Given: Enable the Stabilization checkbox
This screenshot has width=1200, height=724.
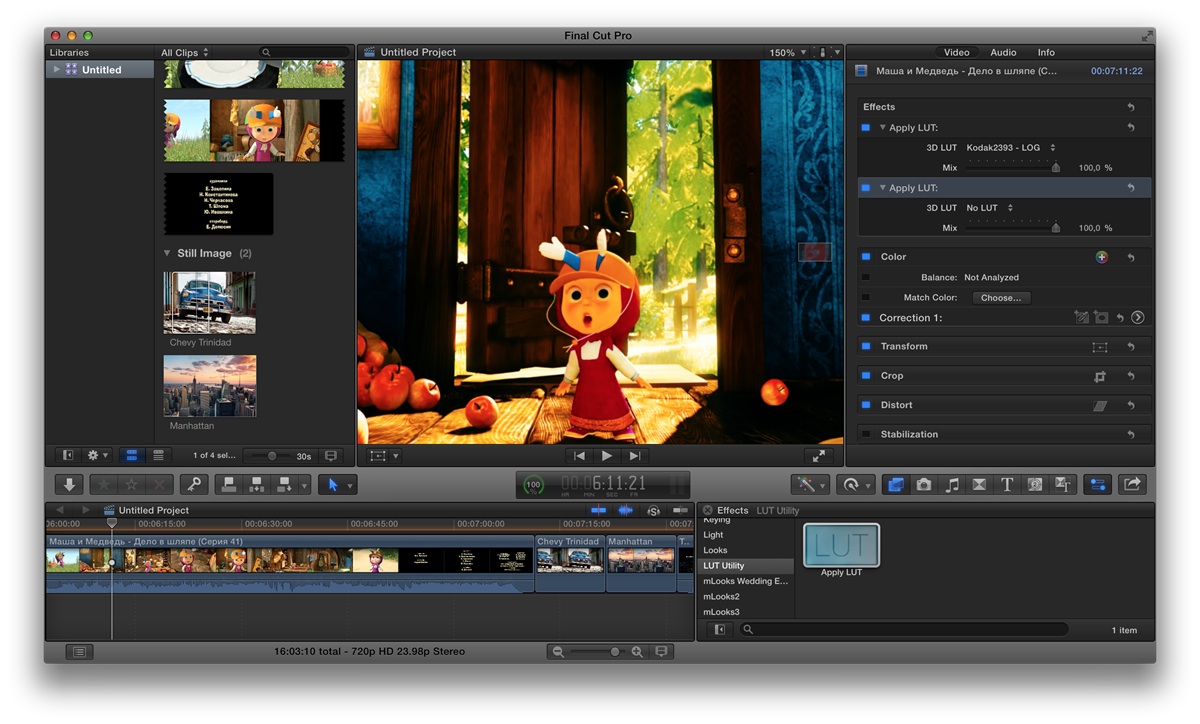Looking at the screenshot, I should tap(866, 435).
